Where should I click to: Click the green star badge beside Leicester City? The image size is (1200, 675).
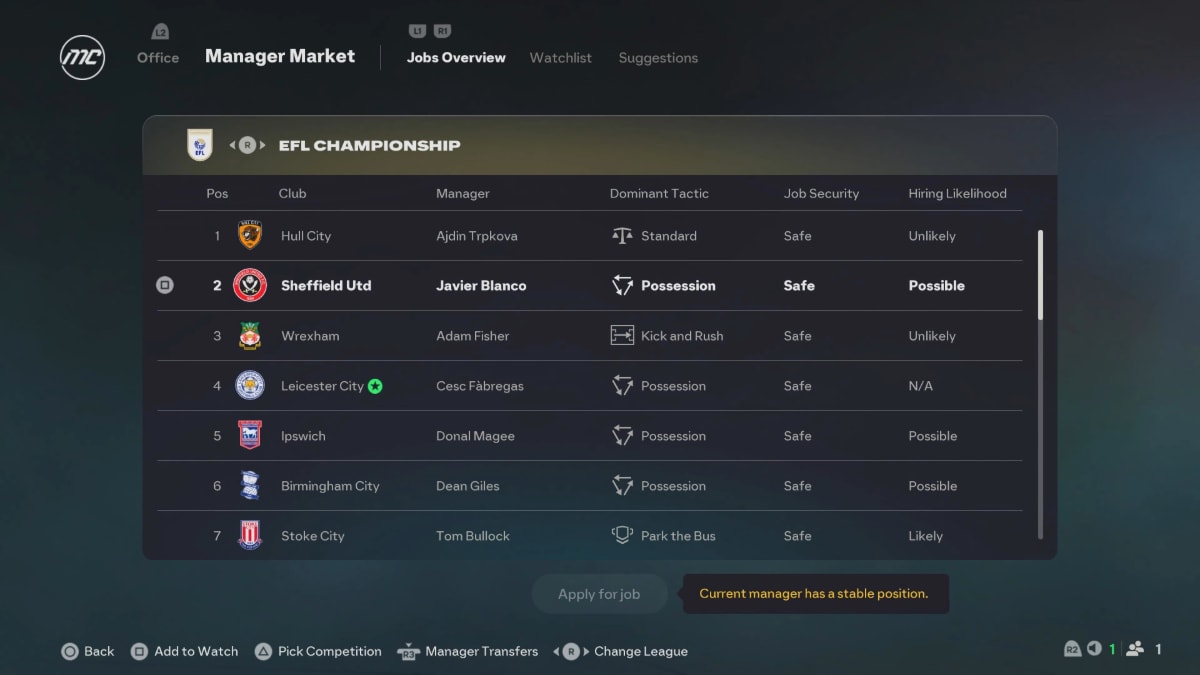pos(376,385)
